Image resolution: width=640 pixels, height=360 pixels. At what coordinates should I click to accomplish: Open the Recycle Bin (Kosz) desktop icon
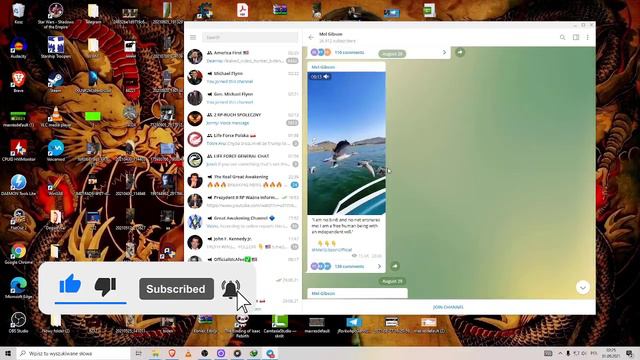pyautogui.click(x=18, y=13)
